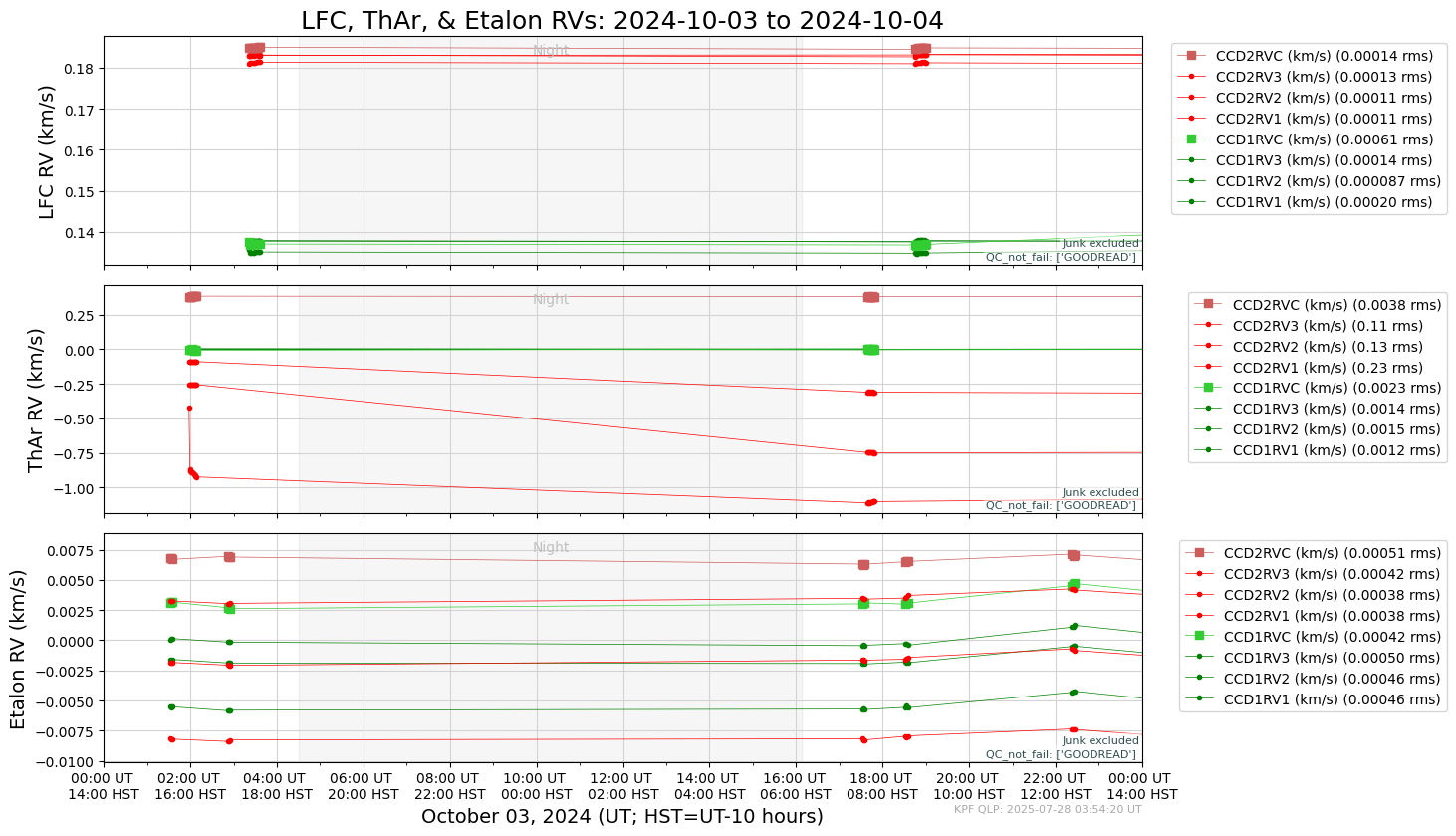Click the x-axis tick '18:00 UT 08:00 HST'
The width and height of the screenshot is (1456, 836).
click(x=881, y=786)
